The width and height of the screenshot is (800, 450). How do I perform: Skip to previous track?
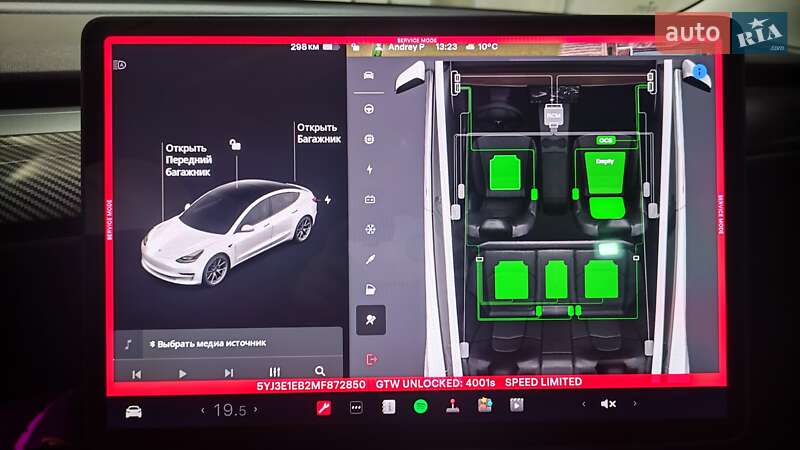[x=136, y=374]
